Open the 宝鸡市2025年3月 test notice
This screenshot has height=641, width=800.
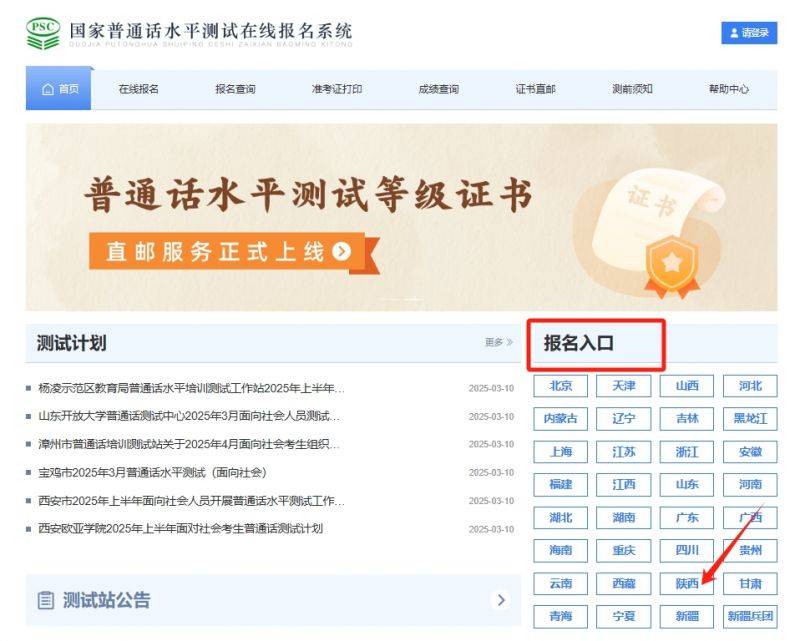point(152,473)
